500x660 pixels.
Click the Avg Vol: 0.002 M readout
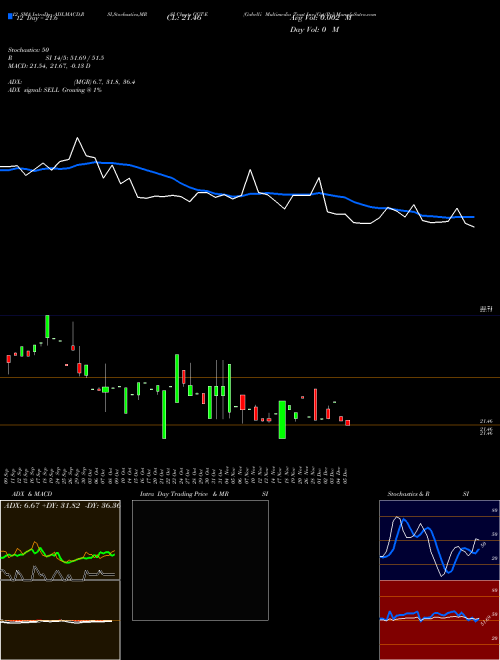coord(320,19)
